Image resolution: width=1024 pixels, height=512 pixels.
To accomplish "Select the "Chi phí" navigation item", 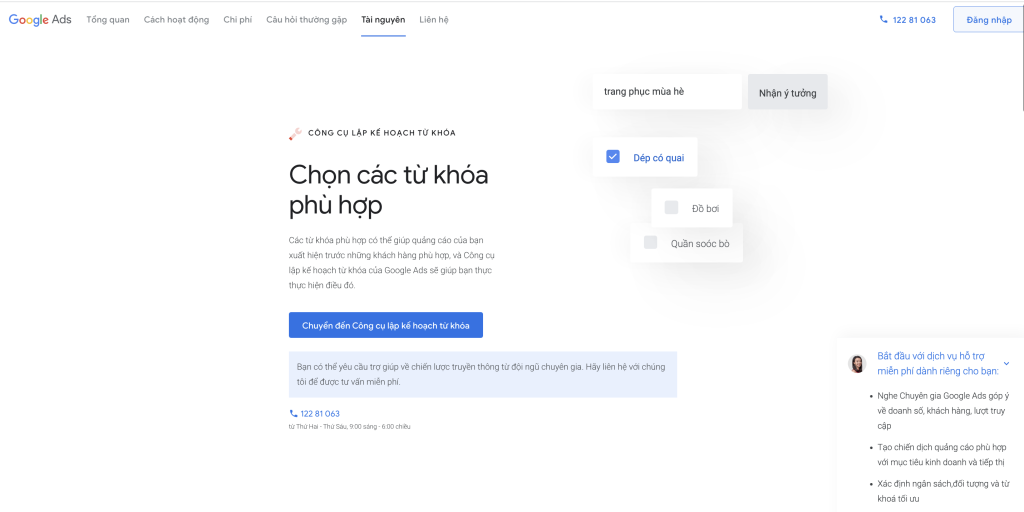I will pyautogui.click(x=238, y=20).
